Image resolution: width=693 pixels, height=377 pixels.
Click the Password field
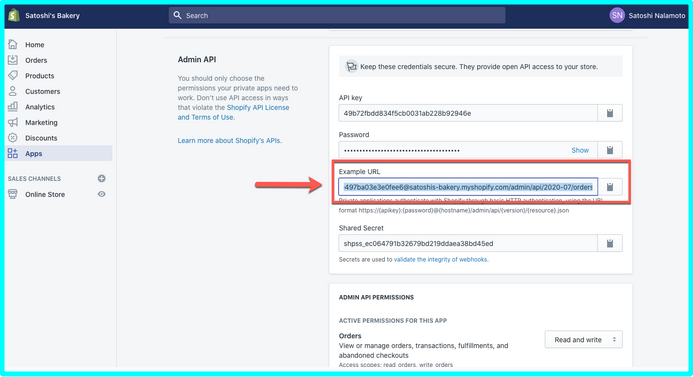click(x=468, y=150)
